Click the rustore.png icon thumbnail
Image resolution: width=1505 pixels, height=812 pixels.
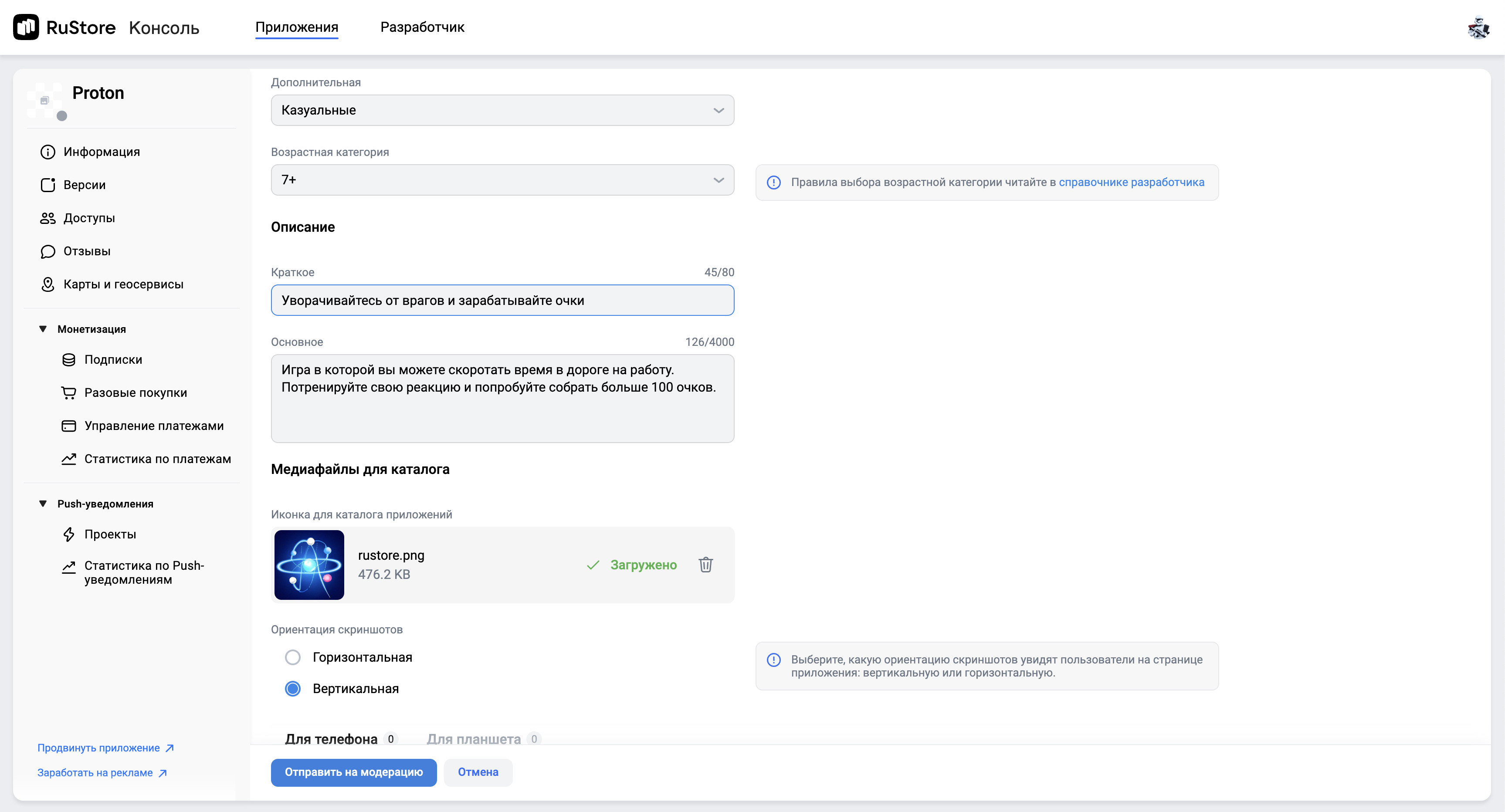(309, 565)
